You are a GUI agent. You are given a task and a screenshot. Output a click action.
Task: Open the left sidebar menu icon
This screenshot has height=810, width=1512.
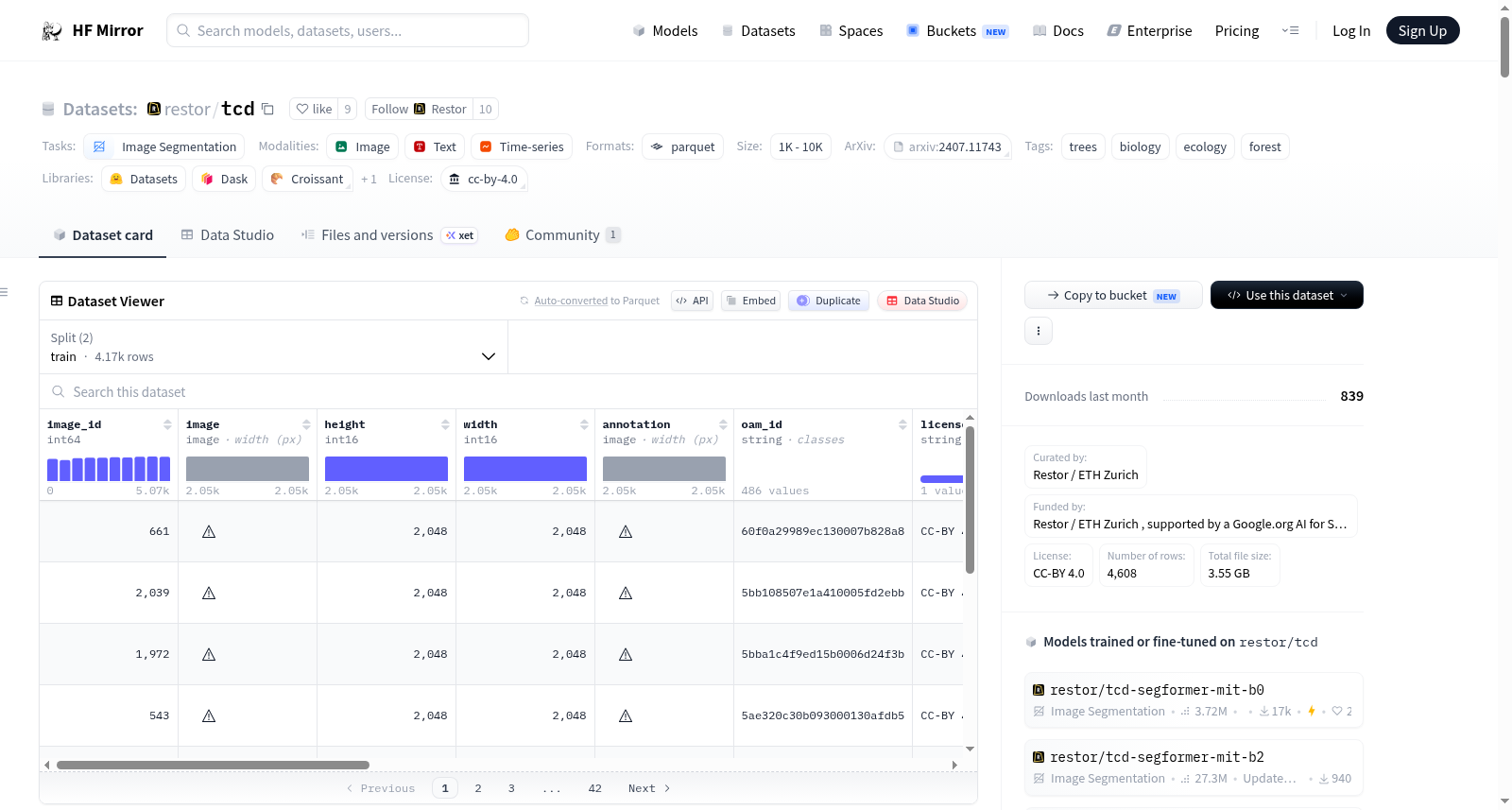coord(5,292)
